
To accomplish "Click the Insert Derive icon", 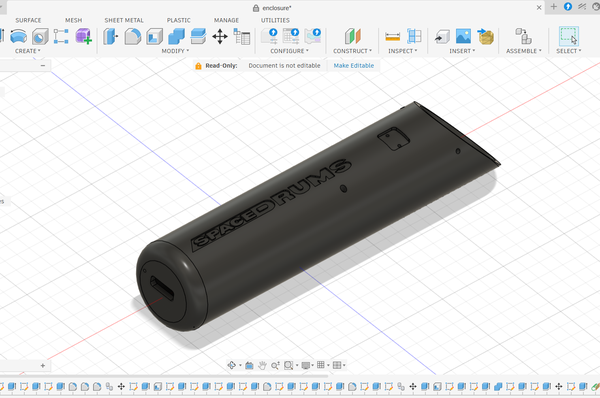I will tap(442, 37).
